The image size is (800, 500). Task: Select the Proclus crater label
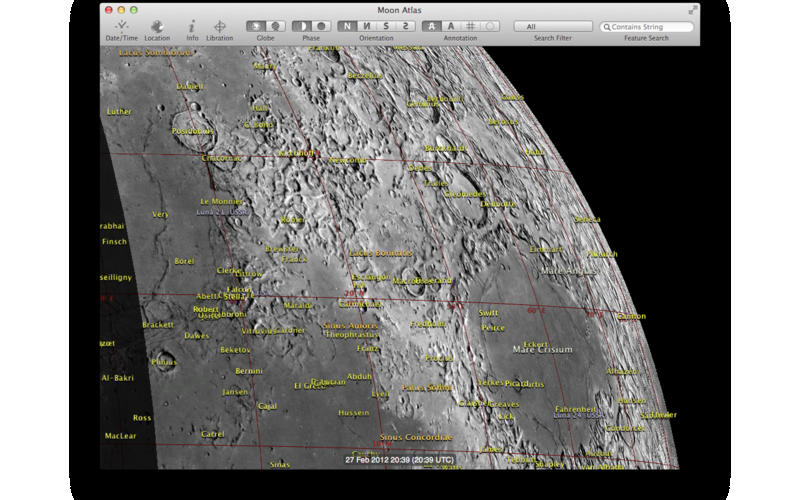[439, 358]
